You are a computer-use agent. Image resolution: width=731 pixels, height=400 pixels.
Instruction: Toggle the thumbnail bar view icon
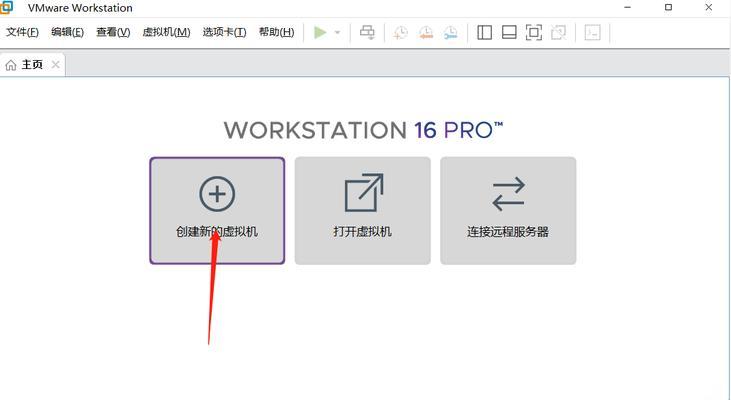click(x=509, y=32)
